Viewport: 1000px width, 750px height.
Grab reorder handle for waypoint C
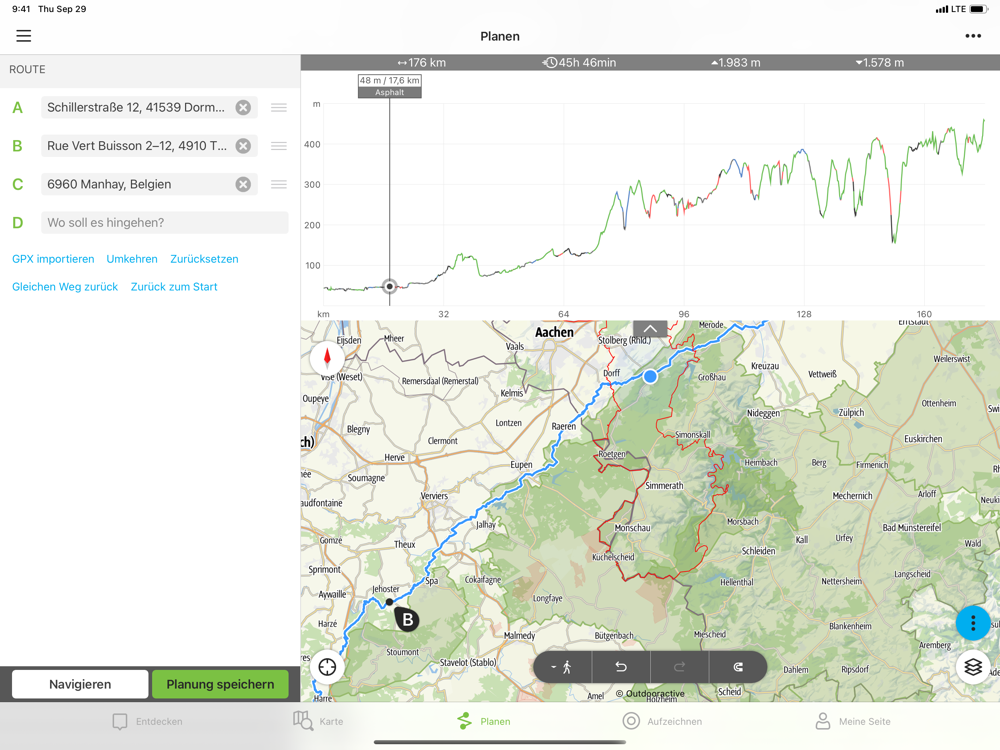click(279, 184)
